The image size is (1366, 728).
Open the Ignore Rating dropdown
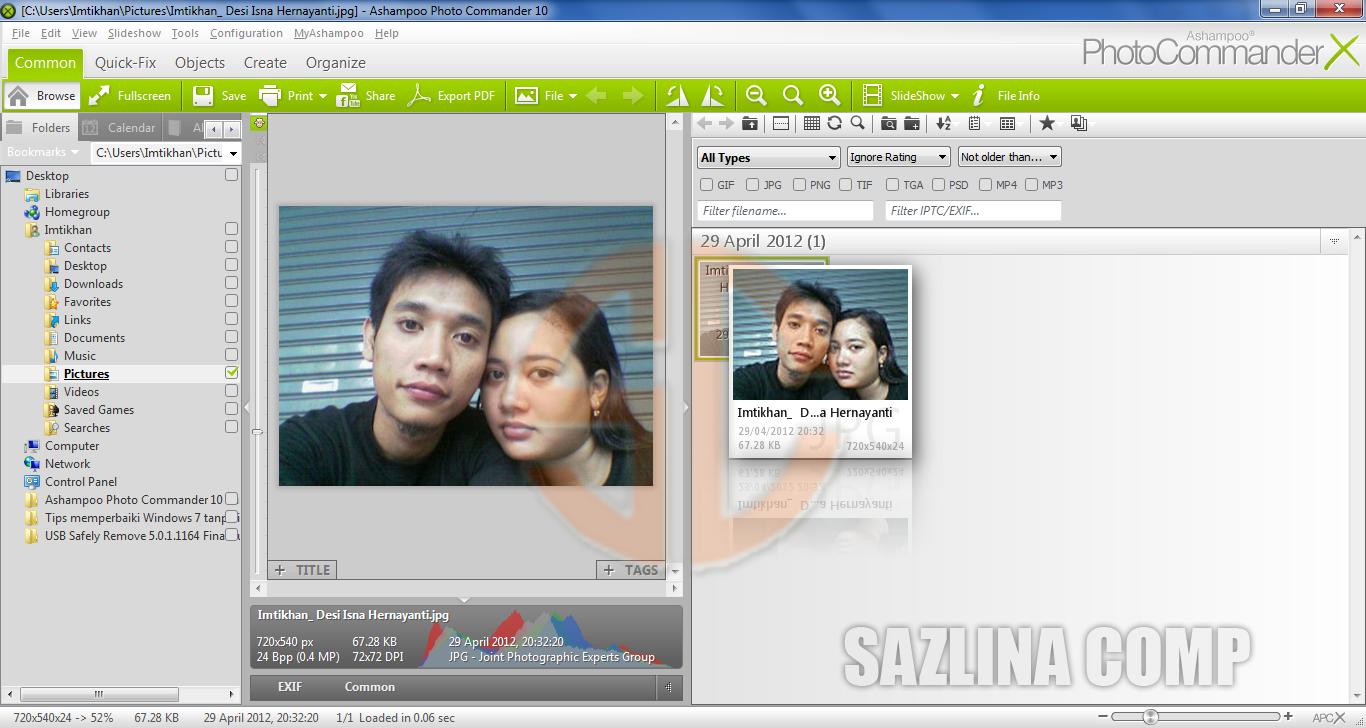coord(898,157)
